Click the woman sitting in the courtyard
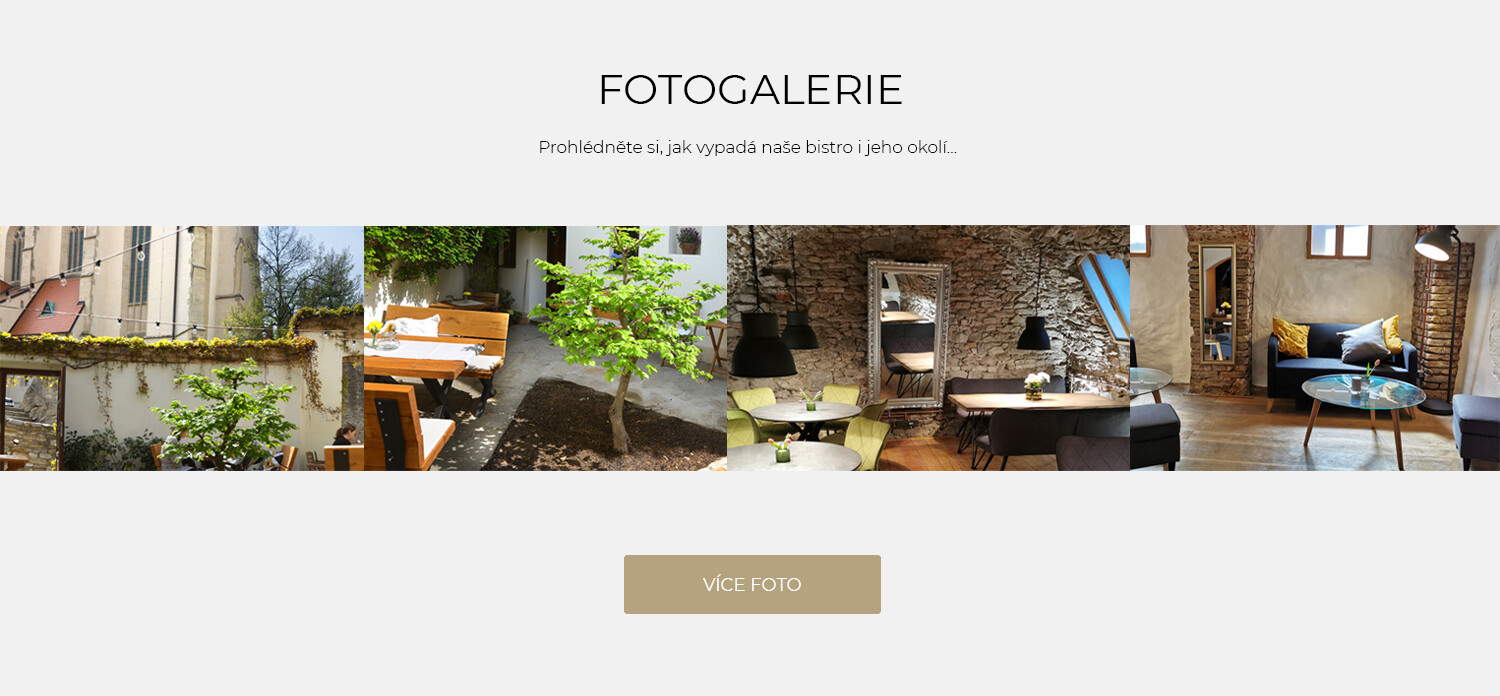 pos(344,436)
